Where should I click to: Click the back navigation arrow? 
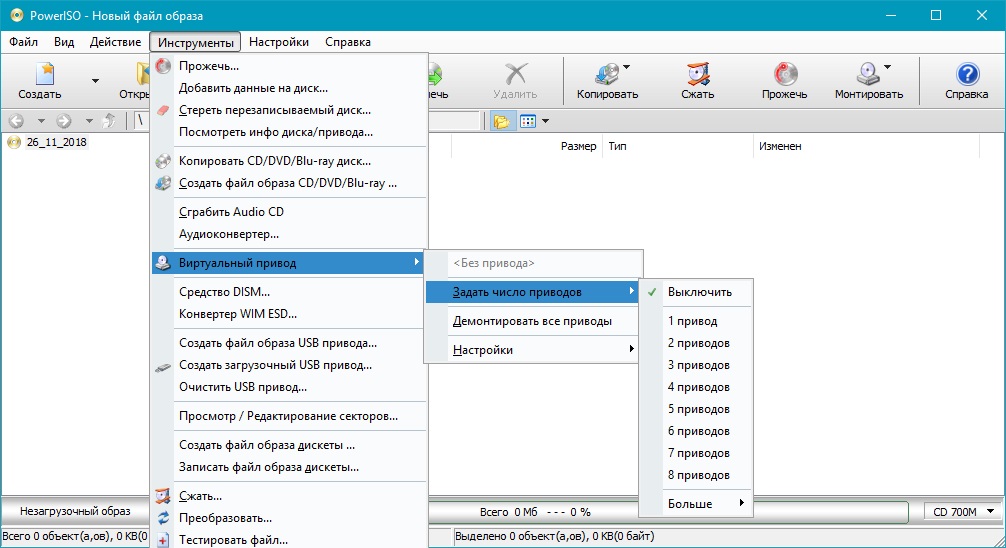click(16, 121)
